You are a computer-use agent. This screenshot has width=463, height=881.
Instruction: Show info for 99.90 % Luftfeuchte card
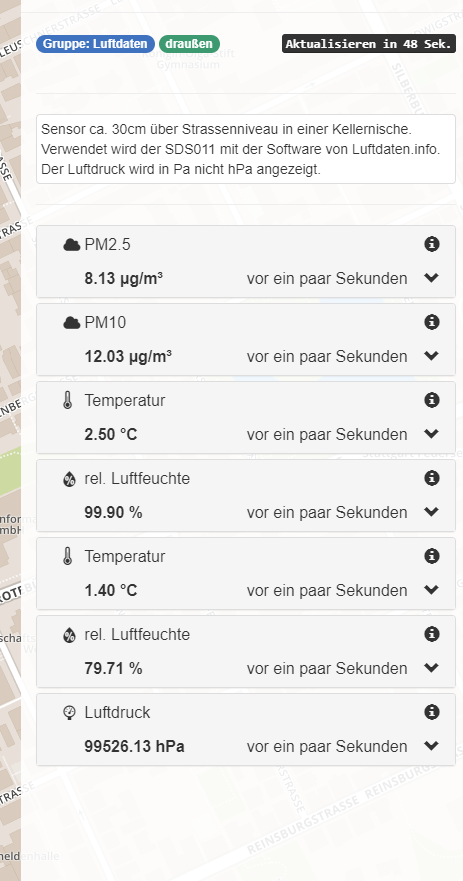click(x=432, y=478)
